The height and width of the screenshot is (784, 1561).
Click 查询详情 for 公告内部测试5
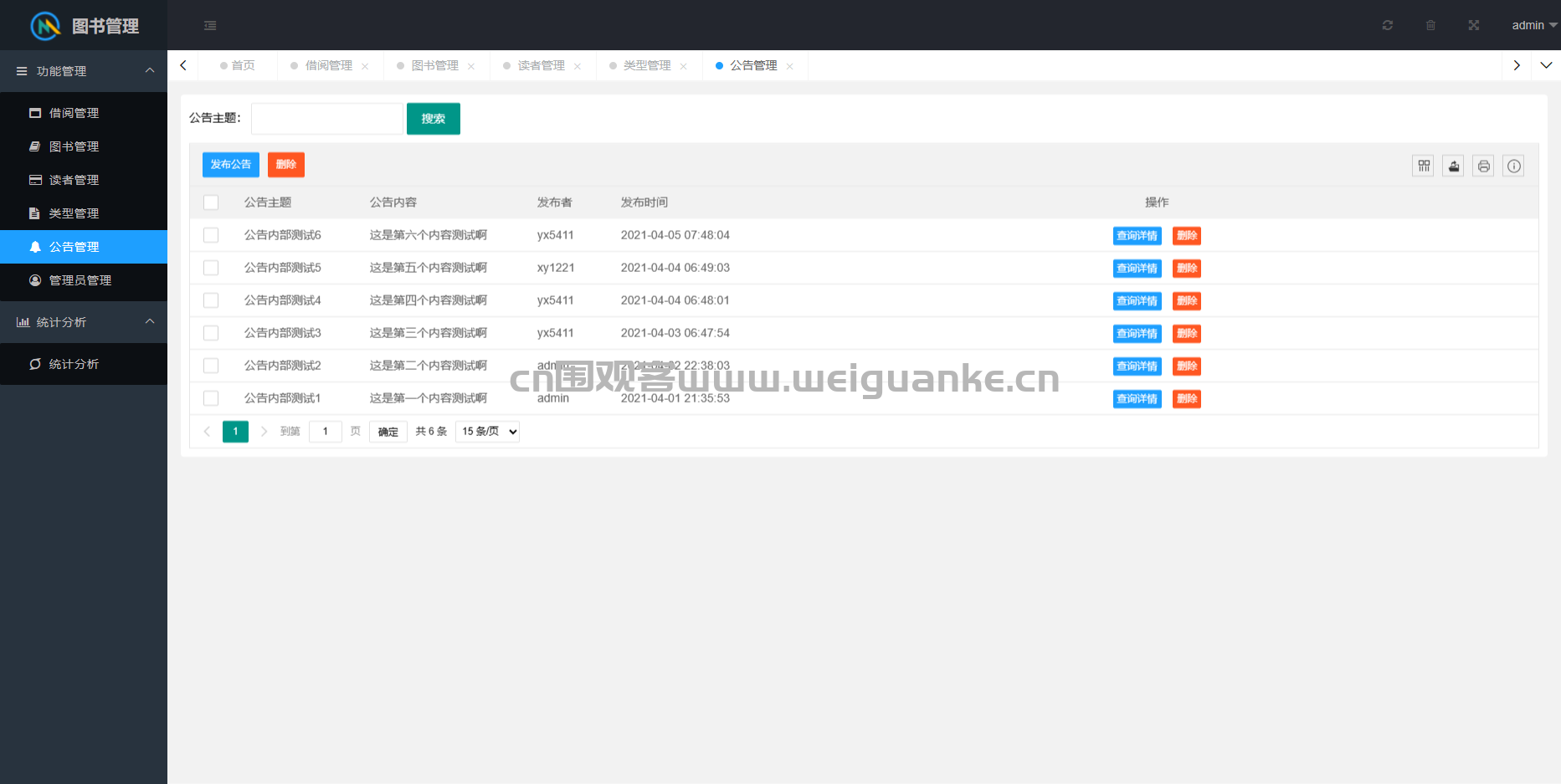[1137, 268]
